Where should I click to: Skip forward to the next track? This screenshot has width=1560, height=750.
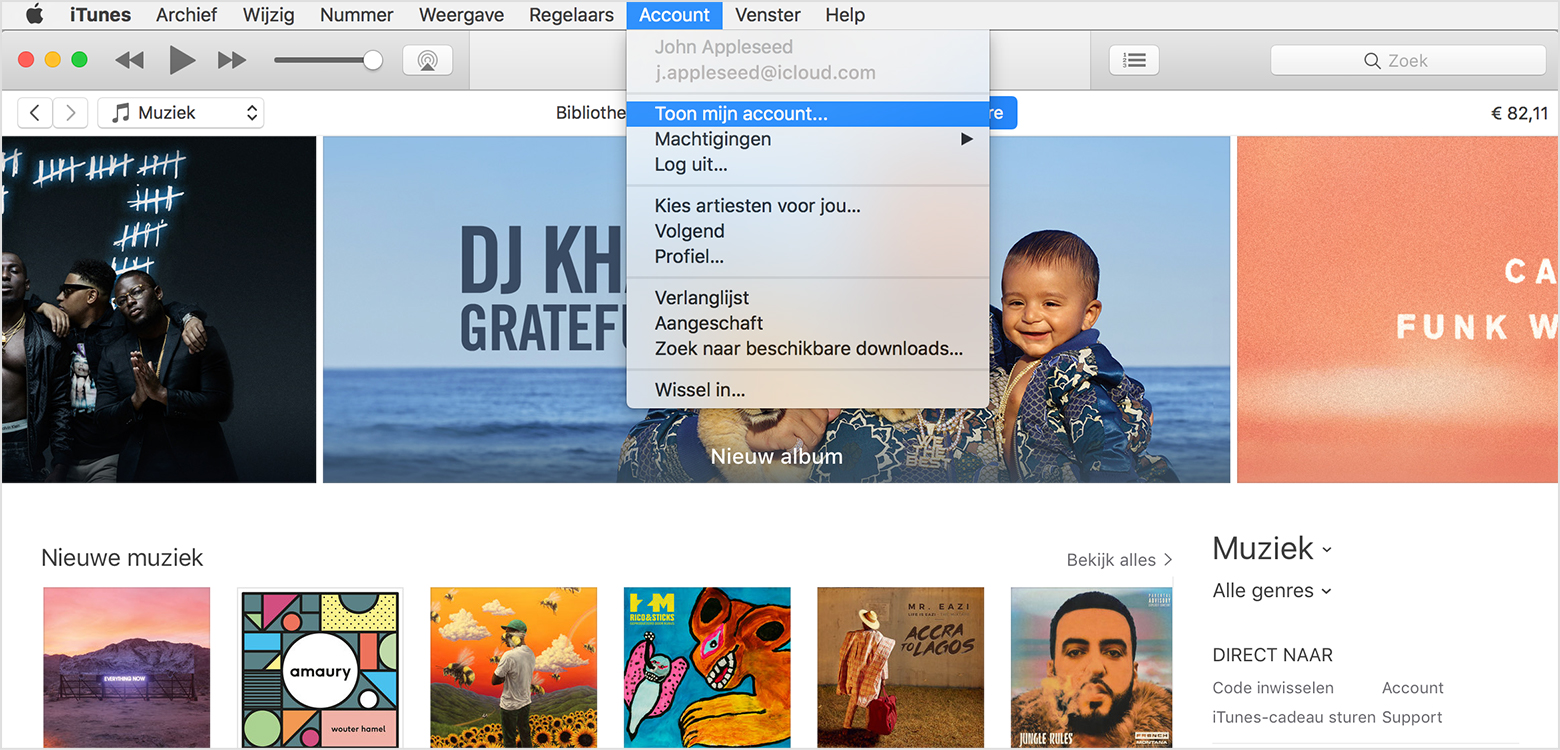[x=232, y=61]
